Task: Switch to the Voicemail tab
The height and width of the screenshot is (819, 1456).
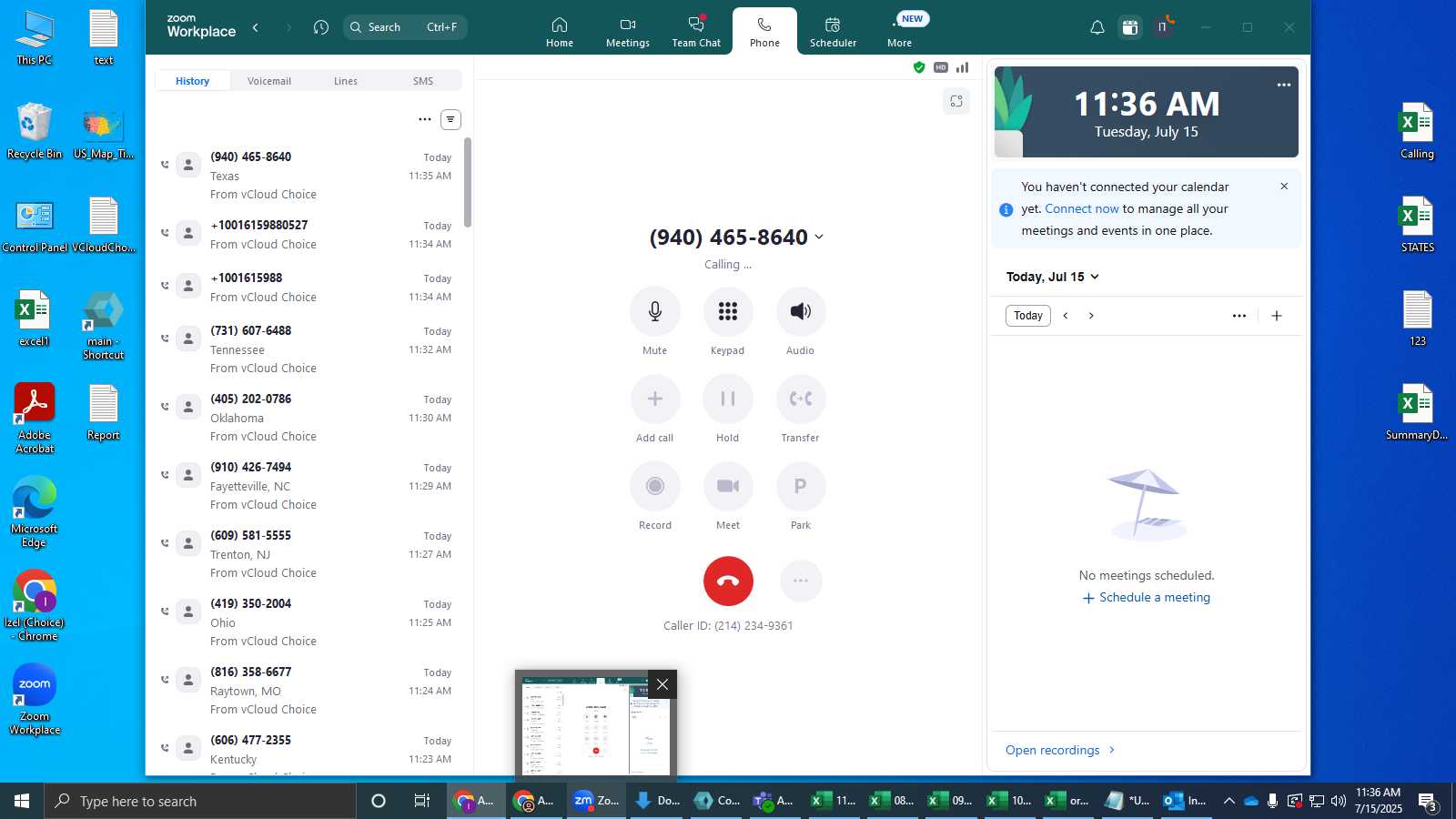Action: [x=269, y=81]
